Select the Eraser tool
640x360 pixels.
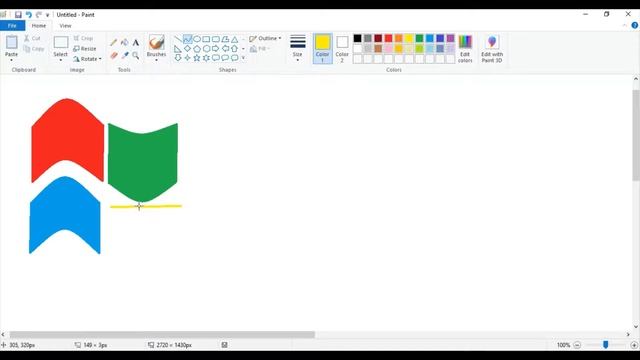click(113, 55)
